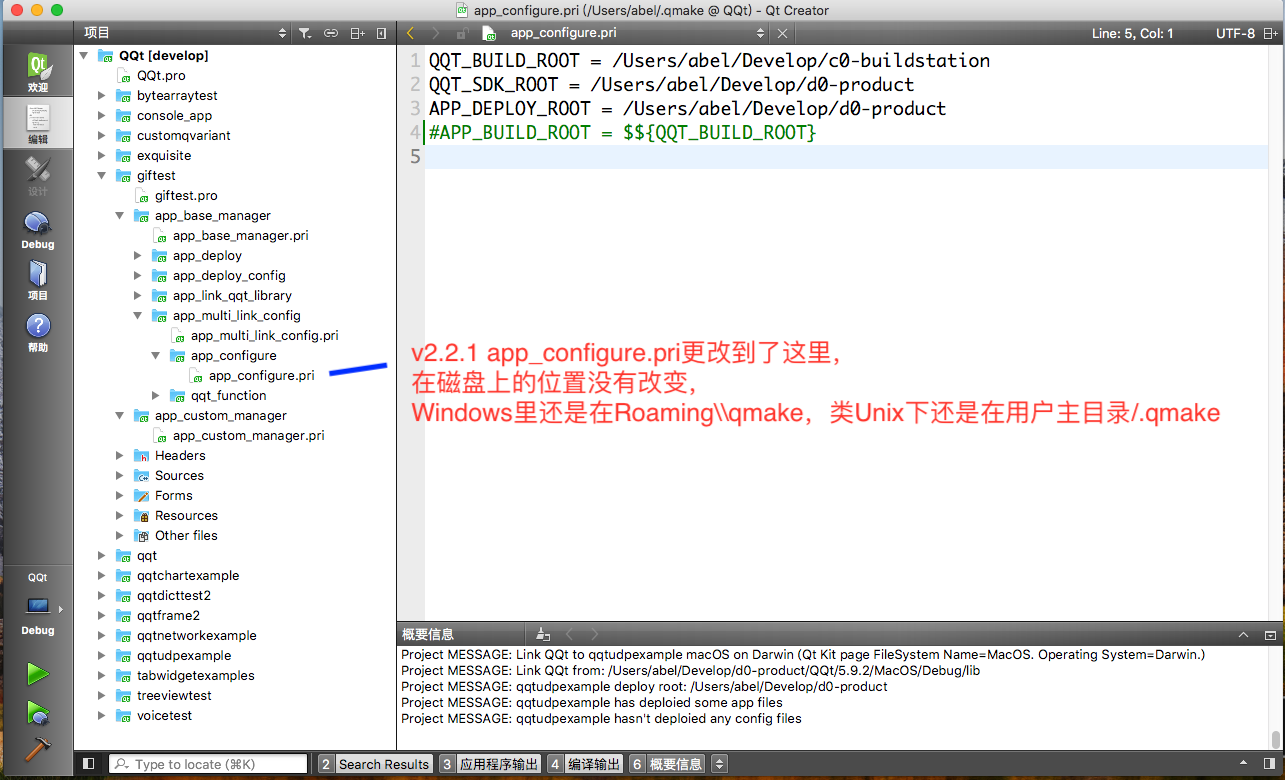Collapse app_base_manager node
This screenshot has height=780, width=1285.
120,216
